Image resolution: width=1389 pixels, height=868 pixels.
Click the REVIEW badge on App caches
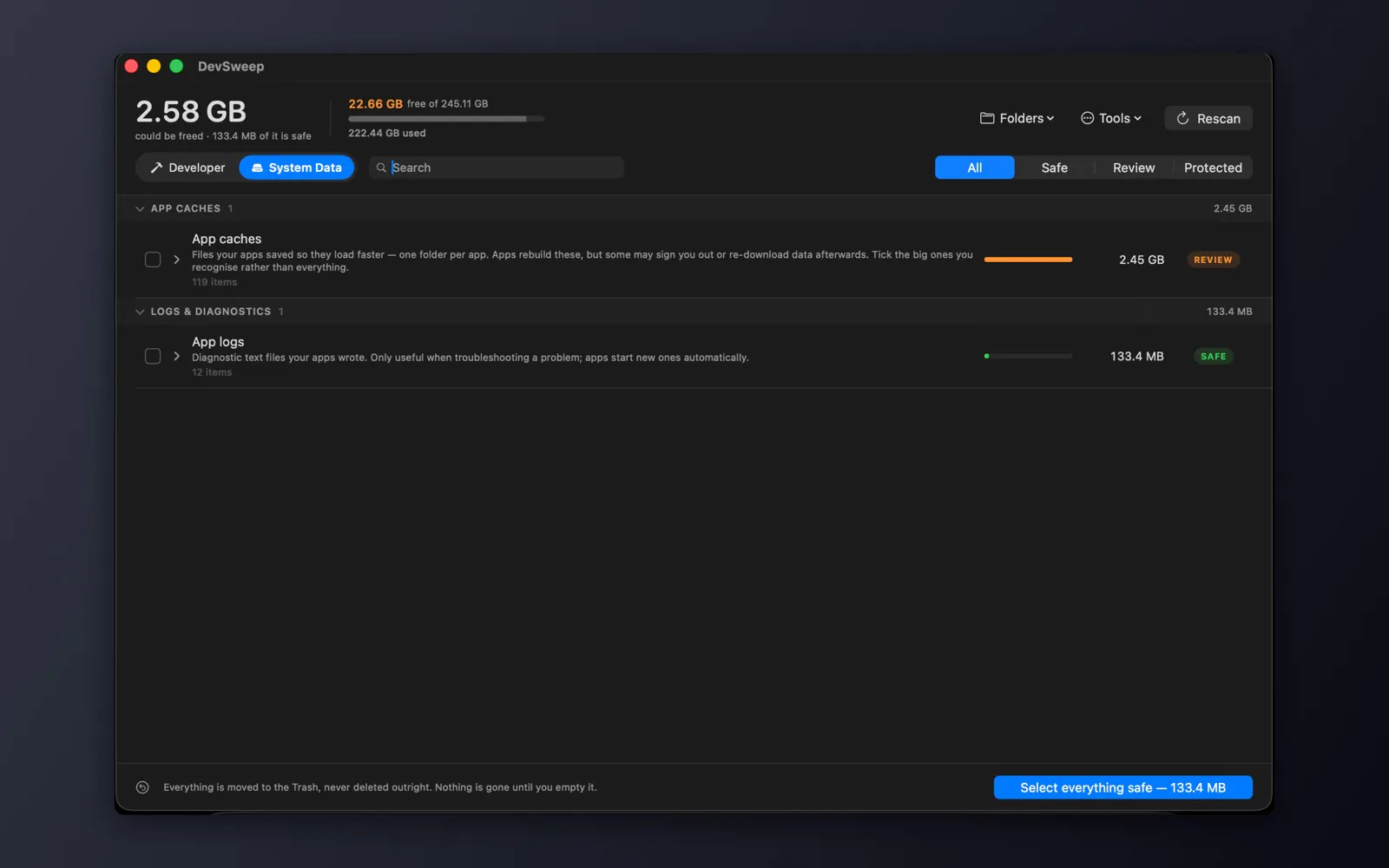tap(1213, 260)
